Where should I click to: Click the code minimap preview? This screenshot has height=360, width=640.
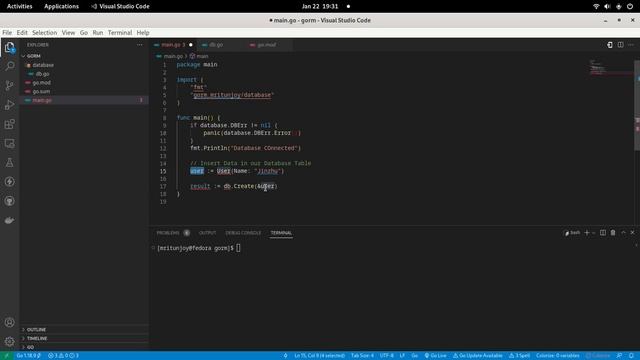[x=611, y=68]
